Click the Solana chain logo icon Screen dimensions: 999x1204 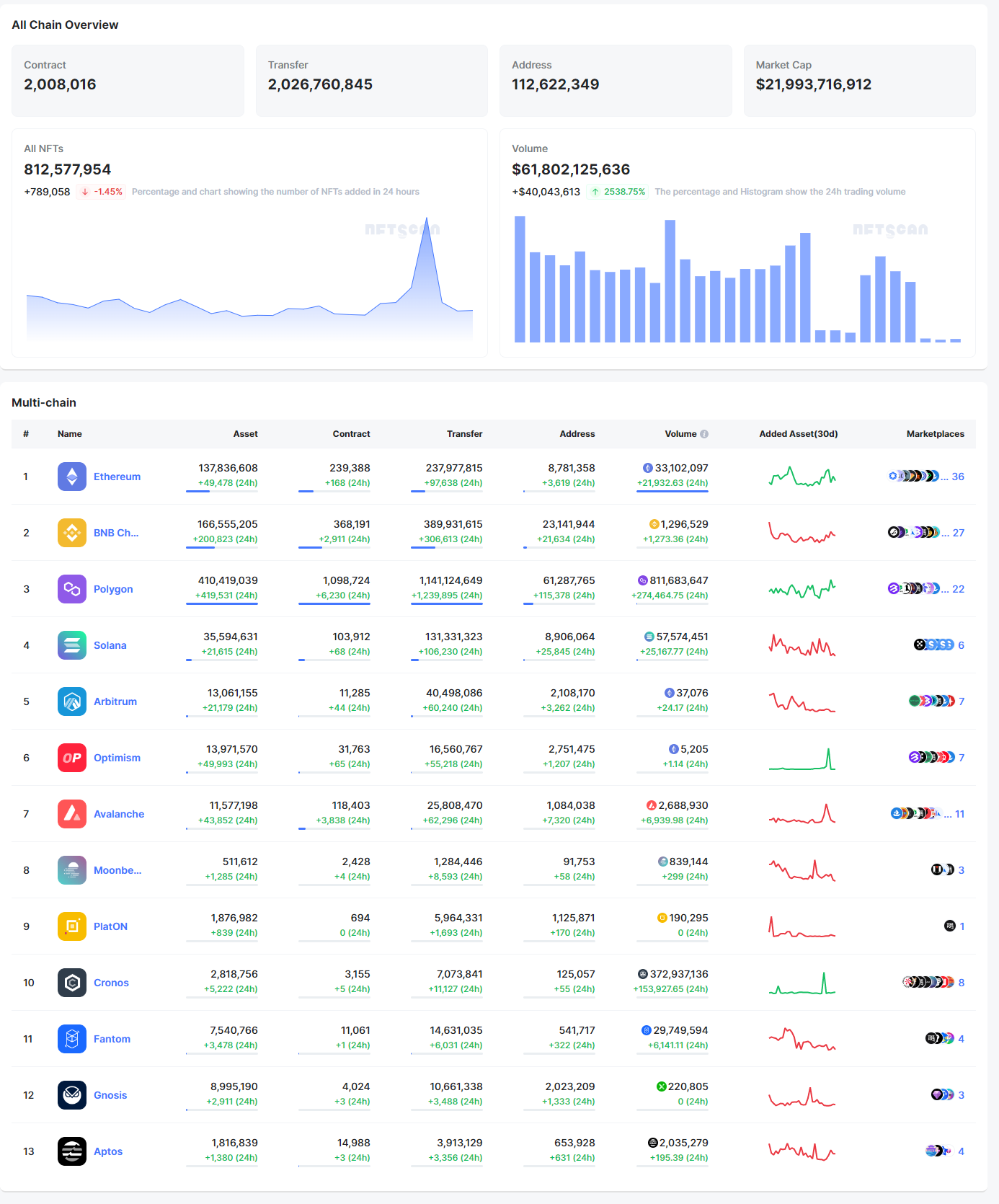point(72,645)
